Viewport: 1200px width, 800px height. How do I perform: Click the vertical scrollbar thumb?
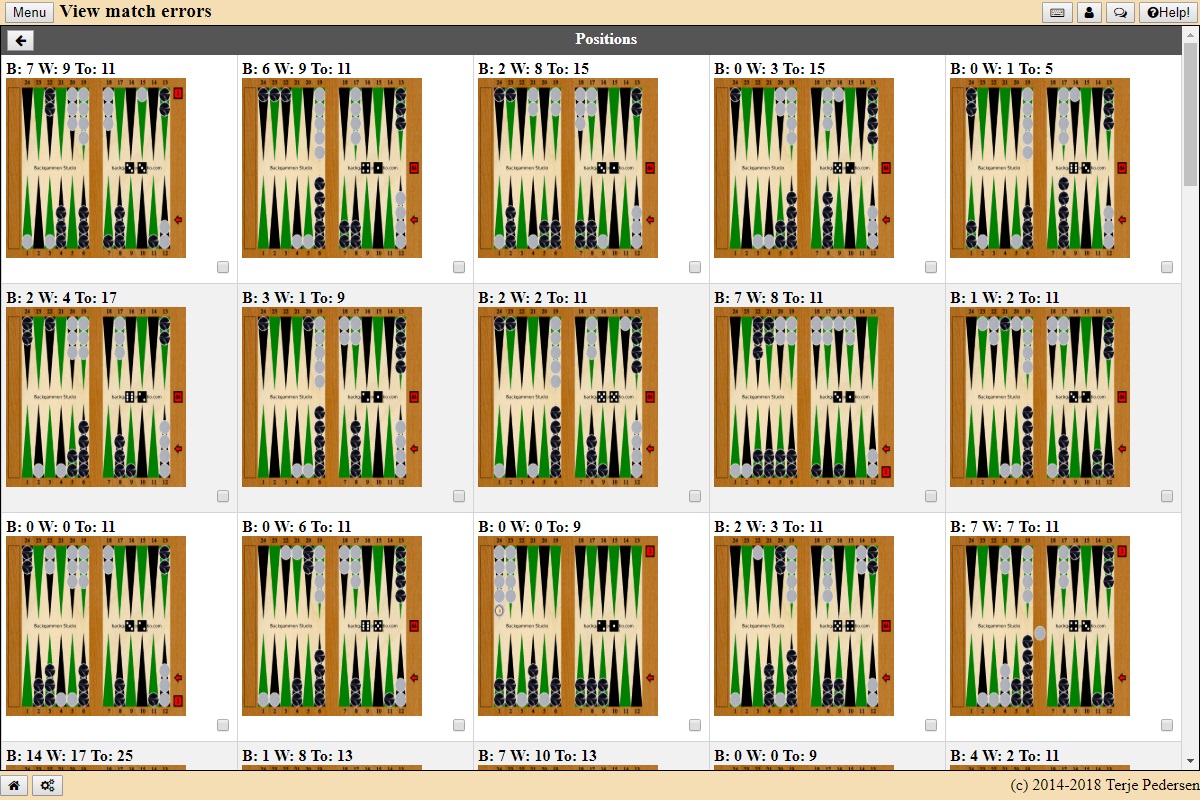[1190, 114]
